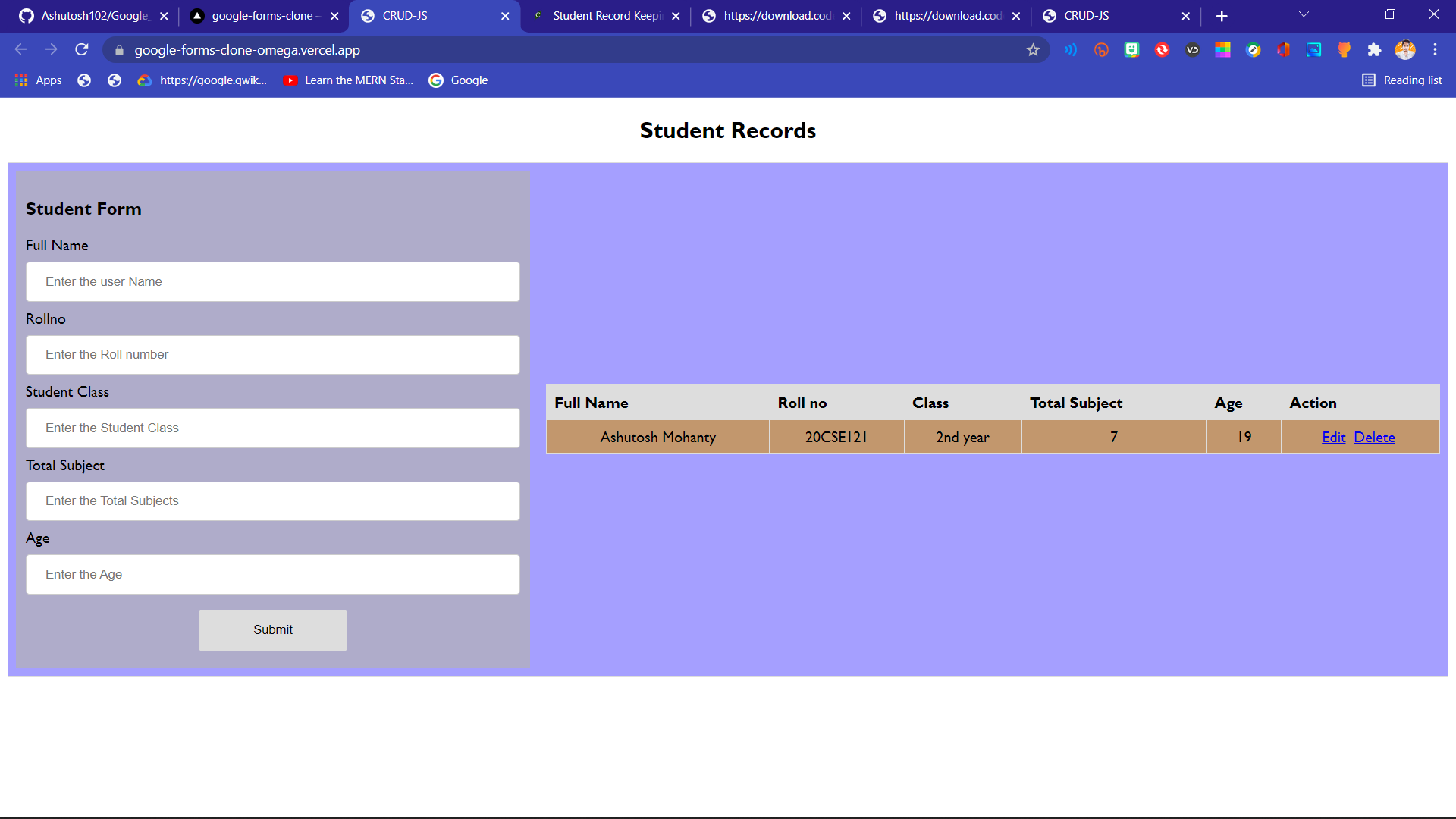The height and width of the screenshot is (819, 1456).
Task: Open a new browser tab
Action: (x=1222, y=16)
